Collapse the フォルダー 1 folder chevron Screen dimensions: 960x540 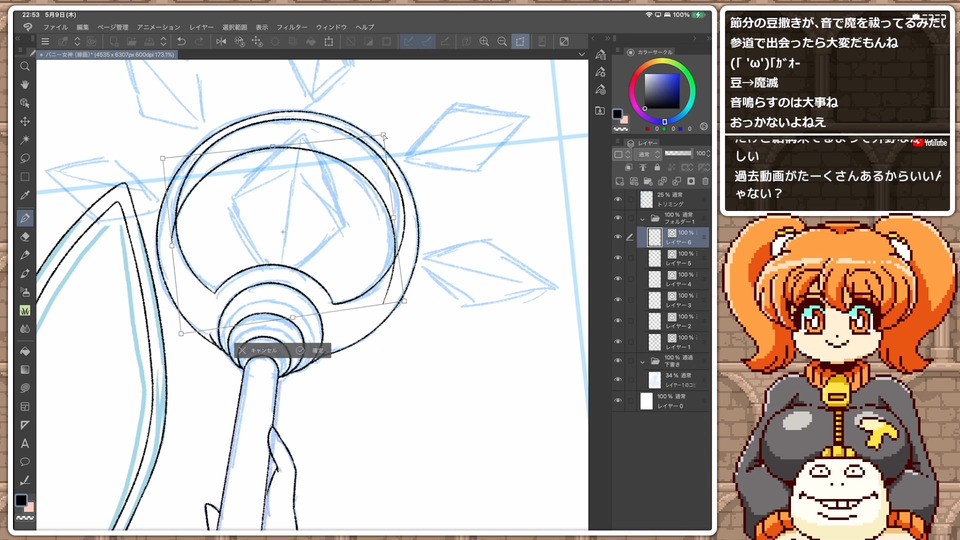click(642, 219)
